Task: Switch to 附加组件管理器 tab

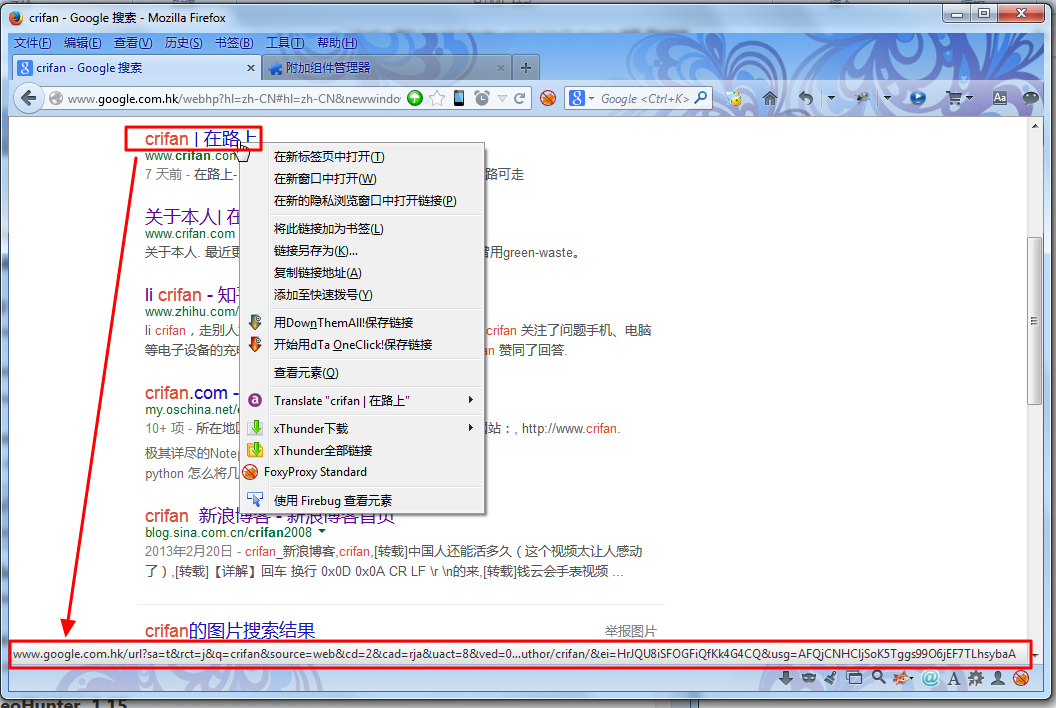Action: pyautogui.click(x=386, y=68)
